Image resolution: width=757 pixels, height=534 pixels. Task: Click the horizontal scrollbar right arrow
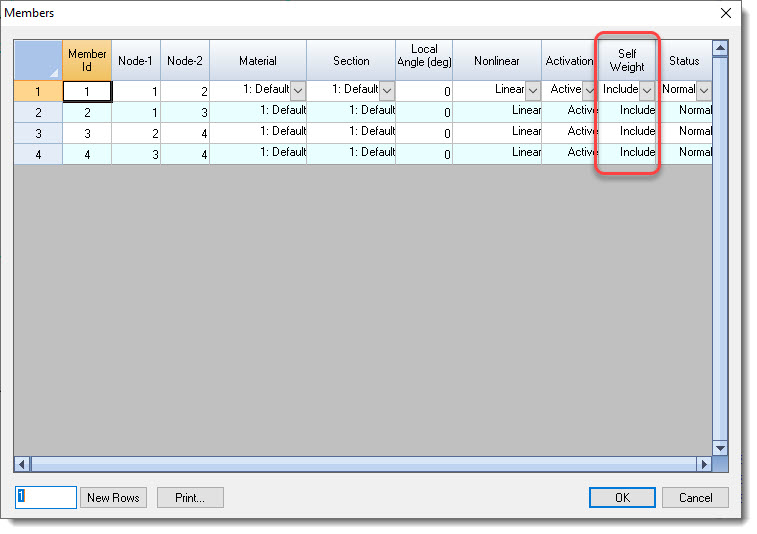pos(704,464)
